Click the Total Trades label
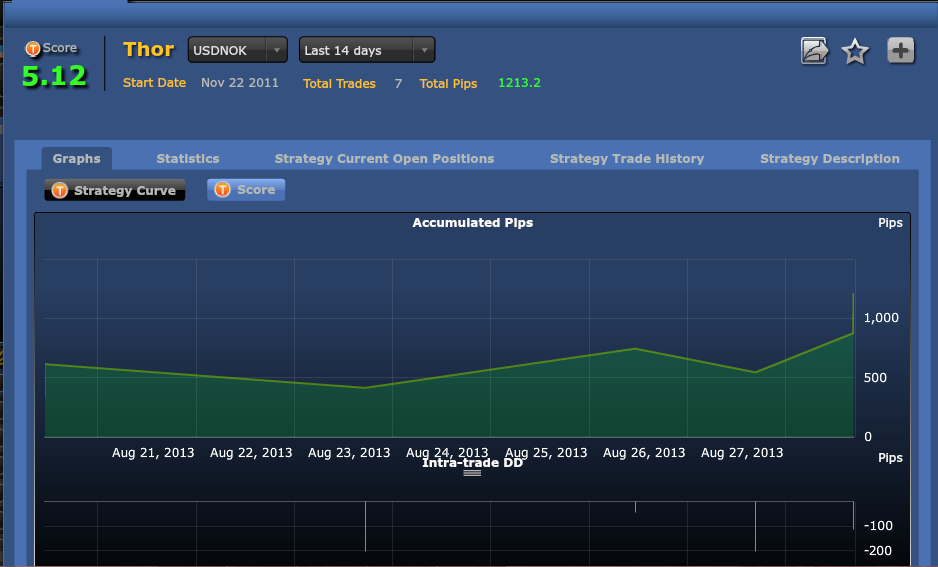This screenshot has height=567, width=938. 339,83
